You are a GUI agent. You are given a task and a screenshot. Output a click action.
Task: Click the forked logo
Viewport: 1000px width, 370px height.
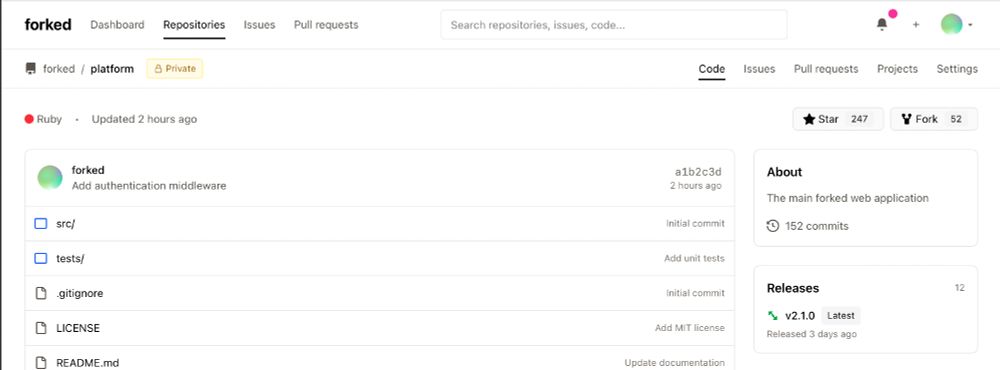[x=48, y=25]
